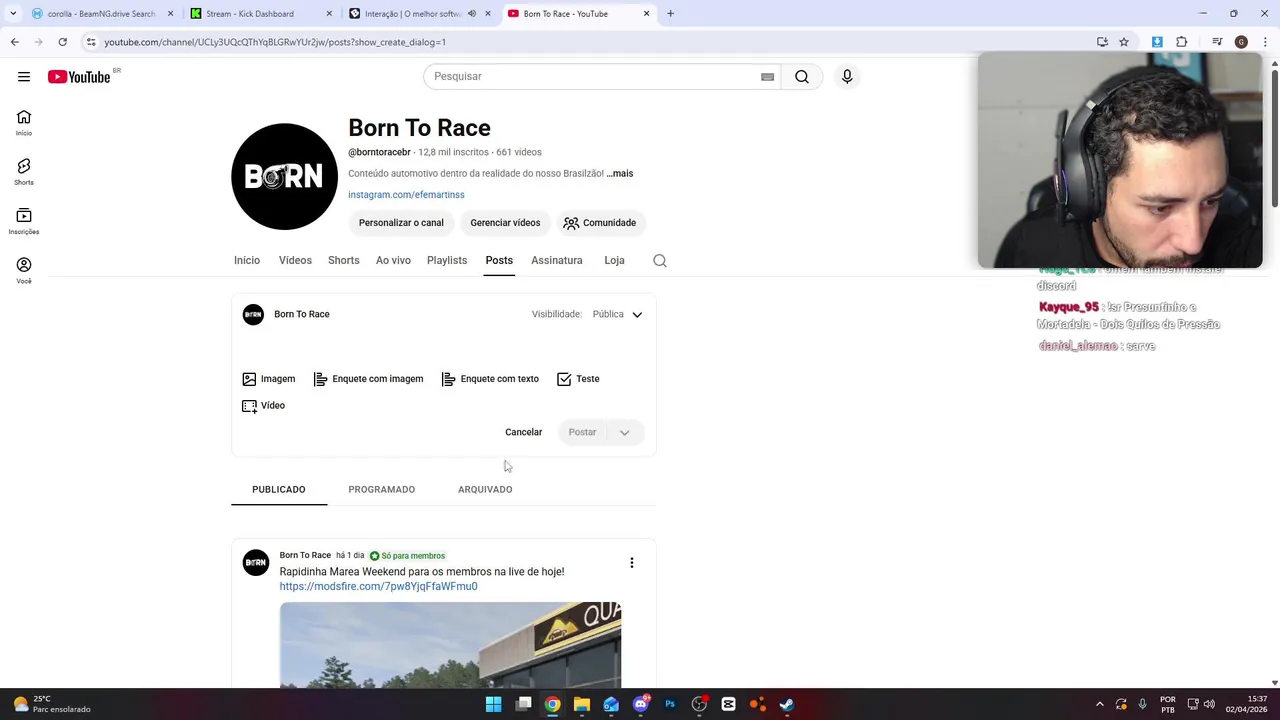The width and height of the screenshot is (1280, 720).
Task: Go back in browser history
Action: coord(15,42)
